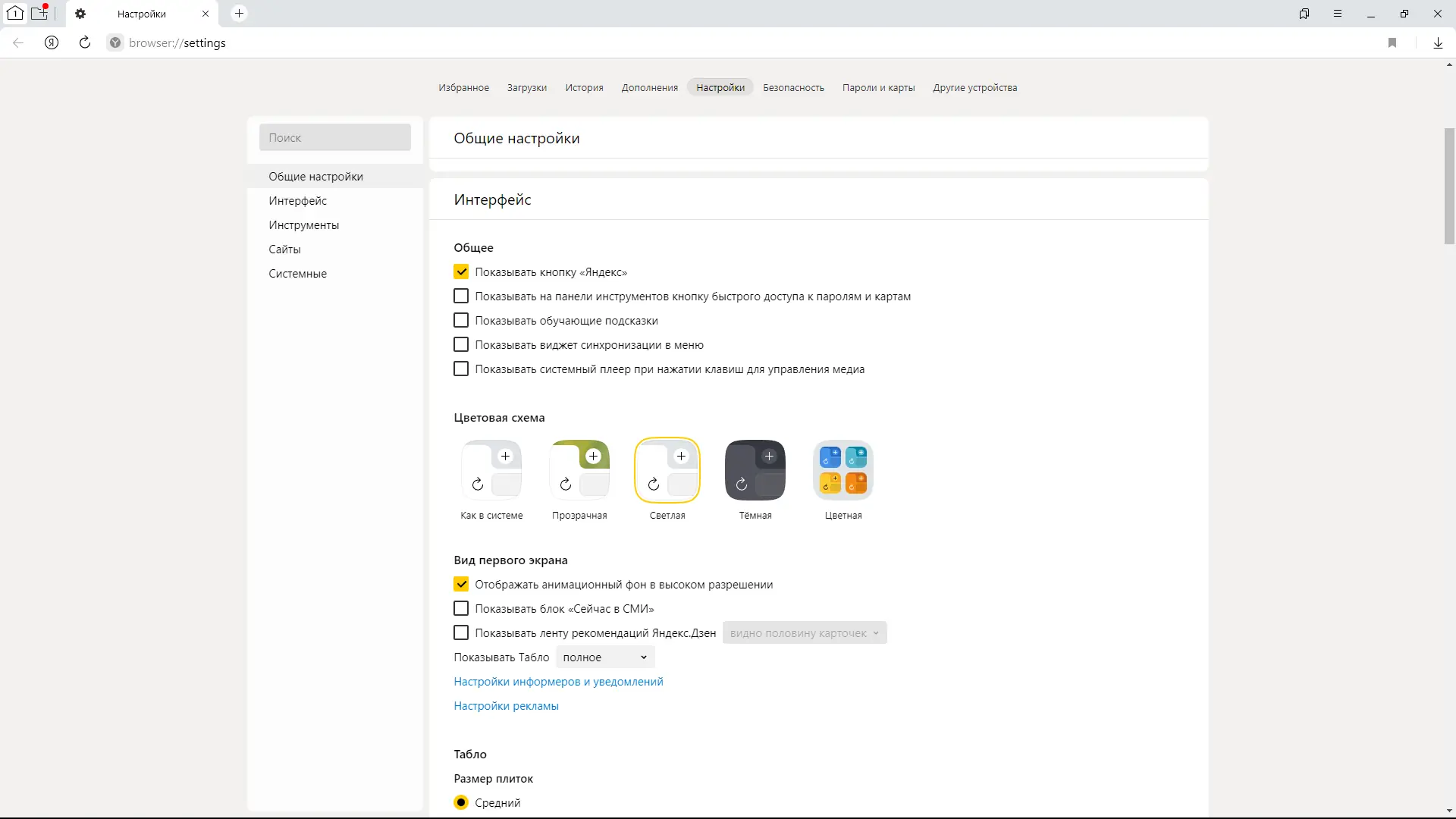Open 'Настройки информеров и уведомлений' link
This screenshot has width=1456, height=819.
tap(558, 681)
